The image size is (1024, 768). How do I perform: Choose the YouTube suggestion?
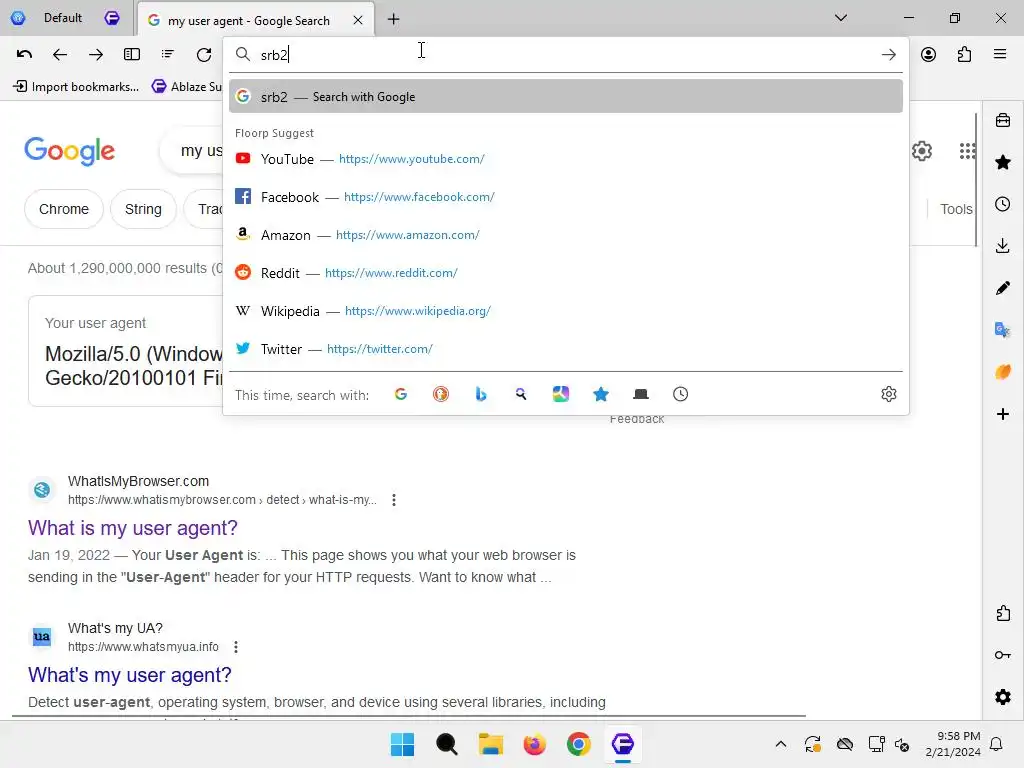click(566, 159)
